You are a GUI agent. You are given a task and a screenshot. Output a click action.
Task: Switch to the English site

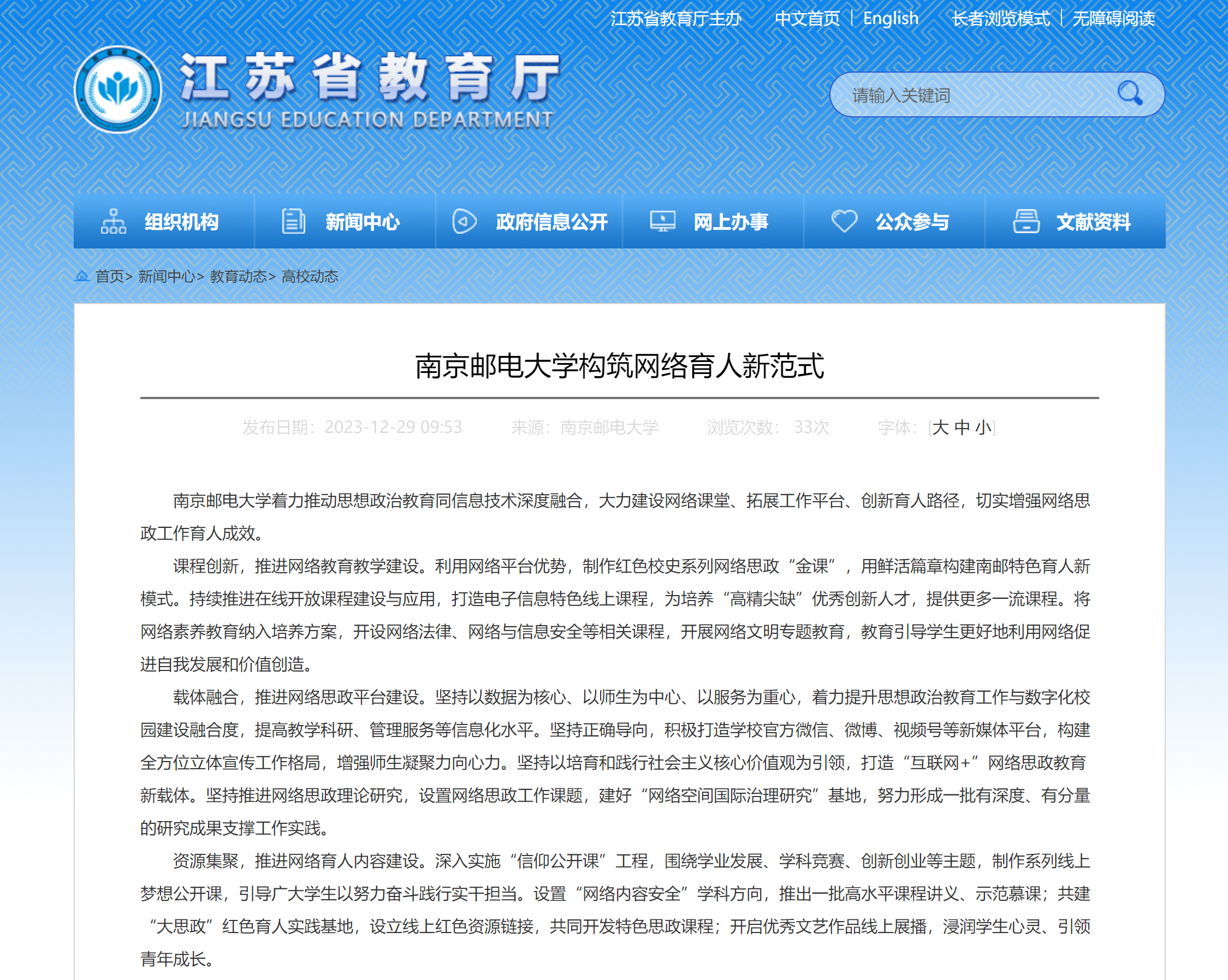tap(890, 19)
